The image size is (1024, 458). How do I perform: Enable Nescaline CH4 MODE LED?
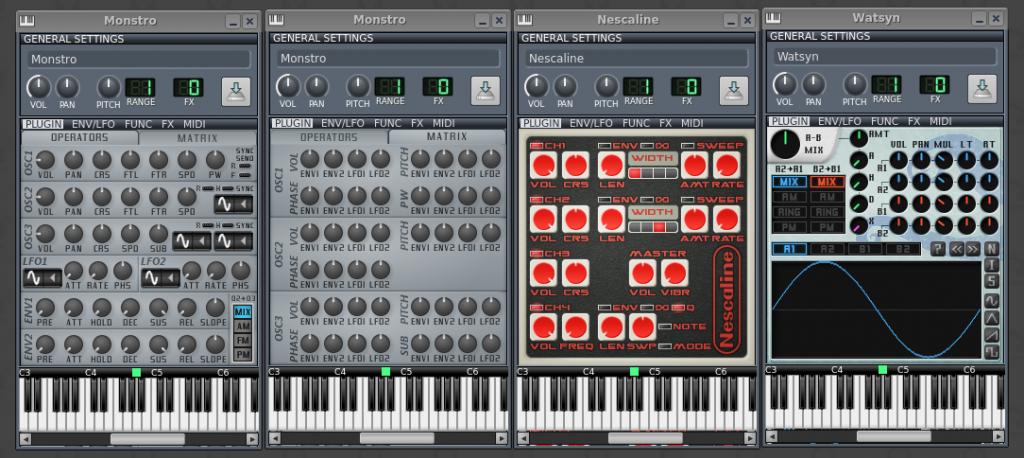665,346
